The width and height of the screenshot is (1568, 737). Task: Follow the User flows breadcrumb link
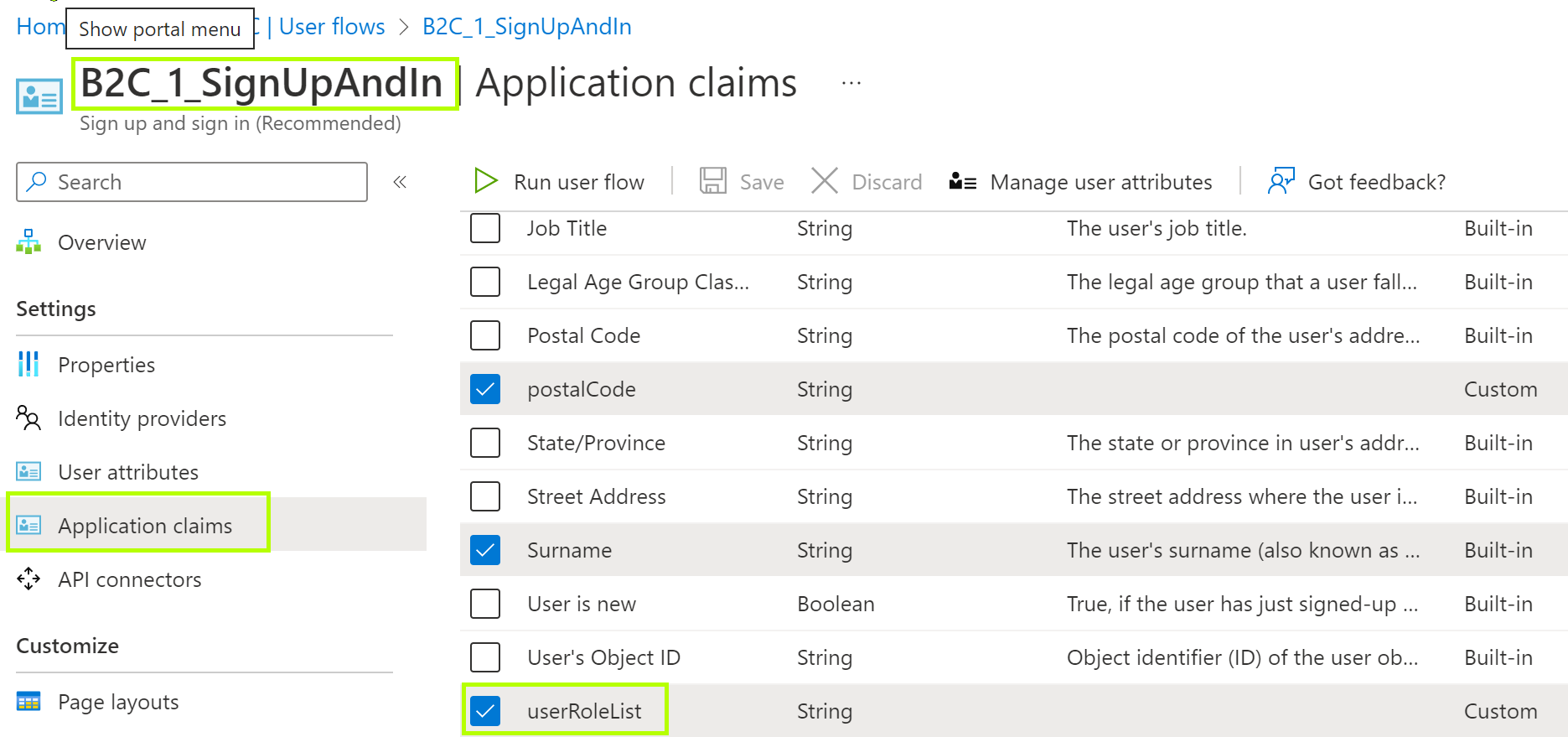point(332,27)
